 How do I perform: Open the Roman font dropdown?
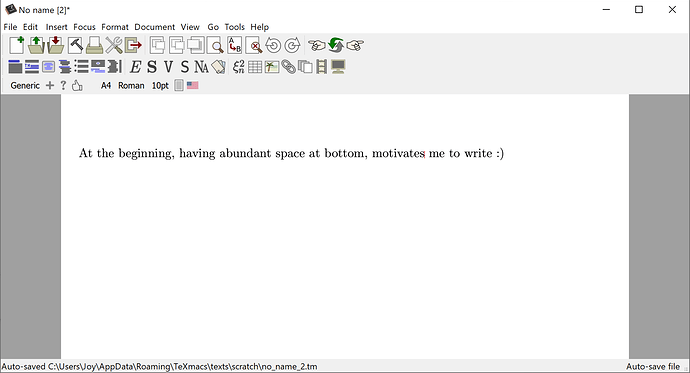point(131,85)
